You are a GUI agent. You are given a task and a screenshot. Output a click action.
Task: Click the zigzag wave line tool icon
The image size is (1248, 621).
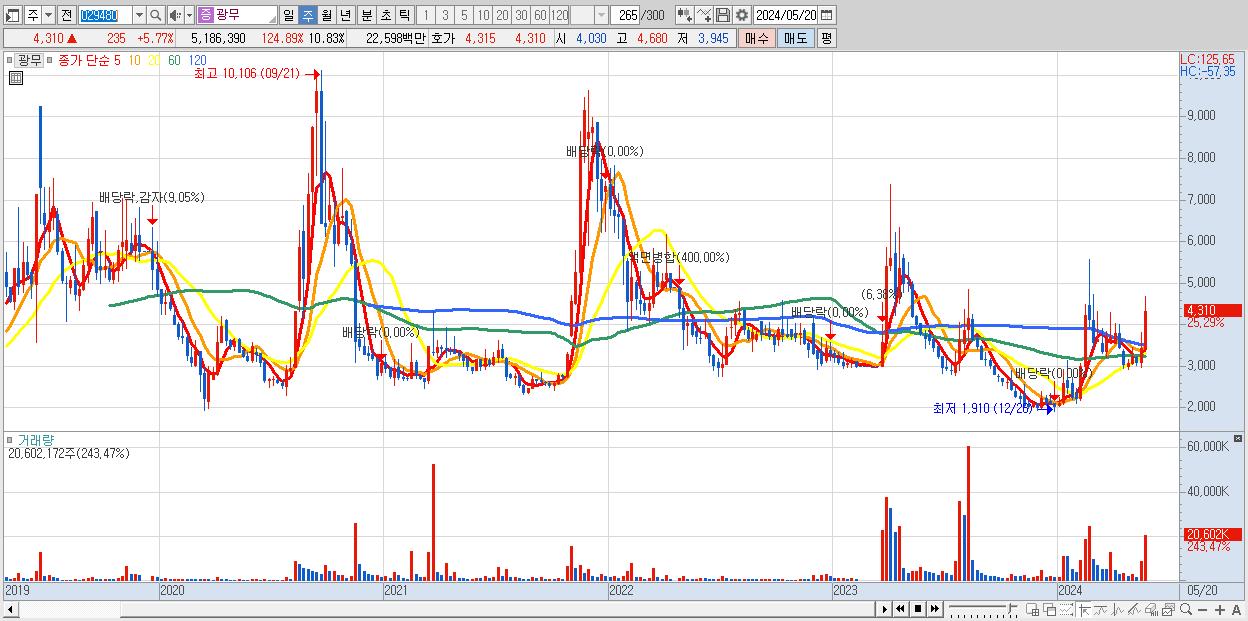(x=1118, y=609)
